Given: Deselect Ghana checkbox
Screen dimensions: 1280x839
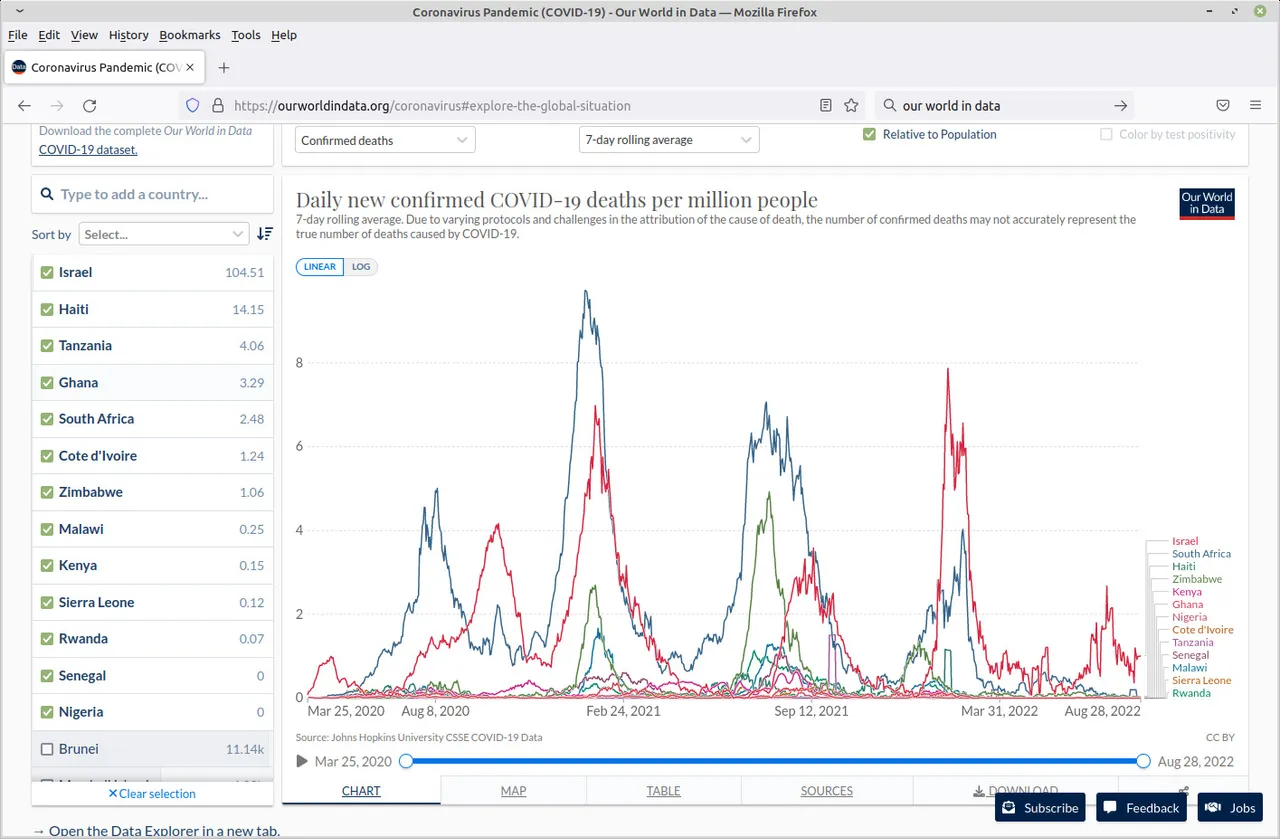Looking at the screenshot, I should point(46,382).
